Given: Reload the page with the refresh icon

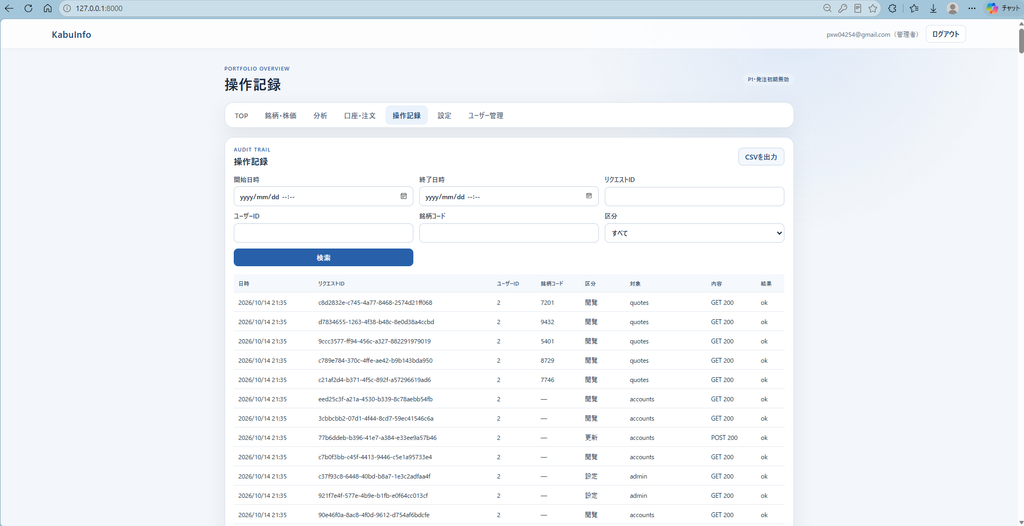Looking at the screenshot, I should (x=28, y=8).
